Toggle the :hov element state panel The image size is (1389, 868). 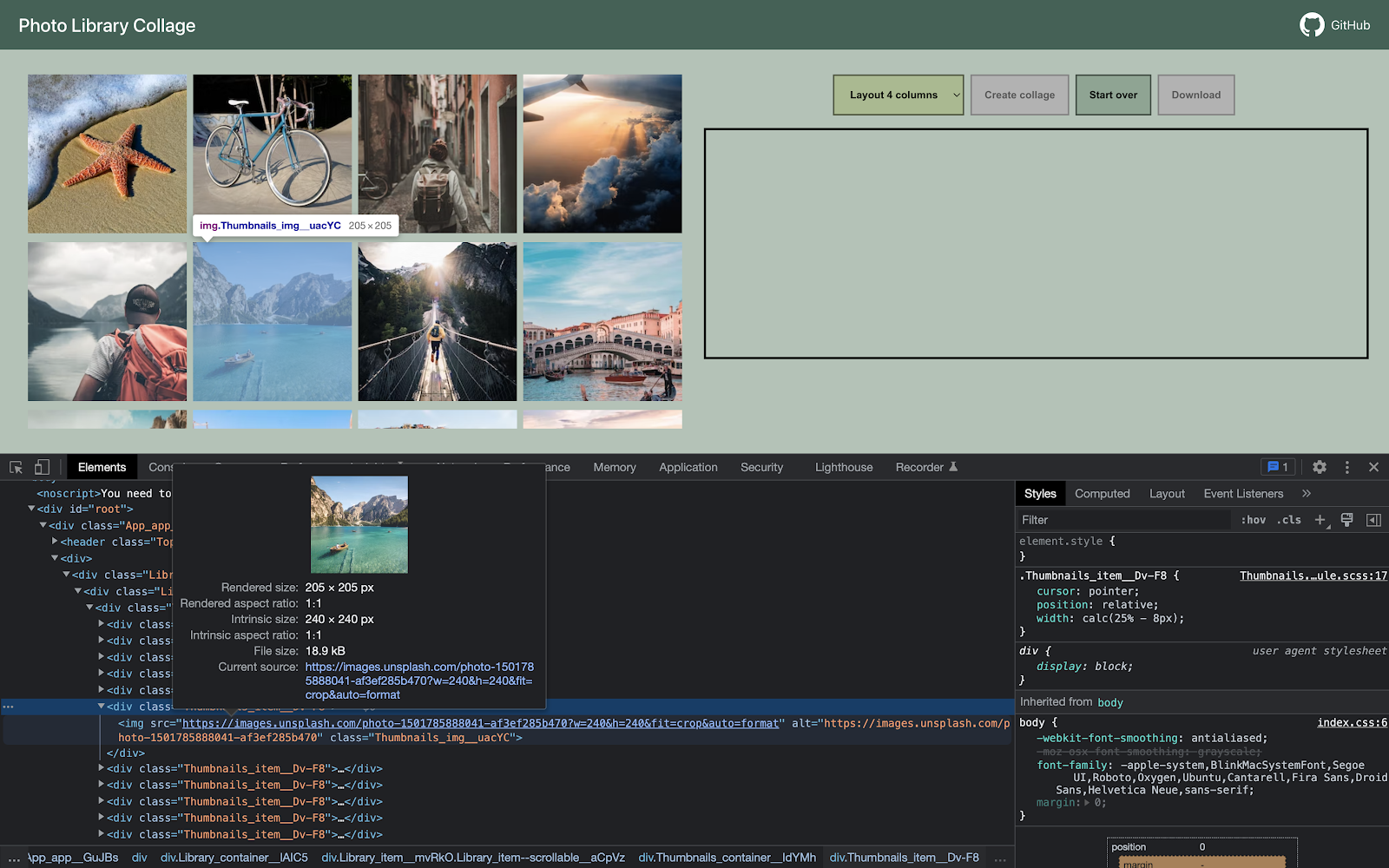pos(1253,520)
